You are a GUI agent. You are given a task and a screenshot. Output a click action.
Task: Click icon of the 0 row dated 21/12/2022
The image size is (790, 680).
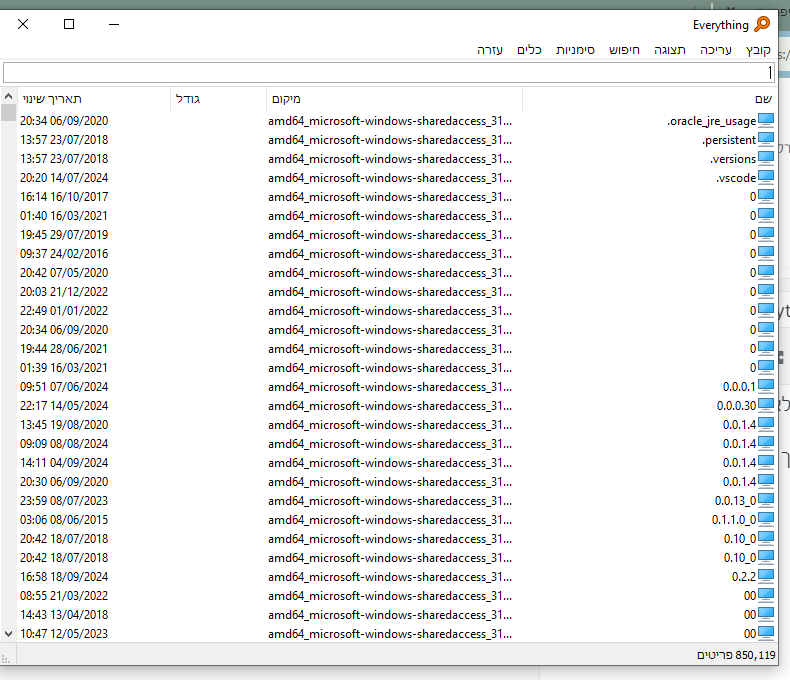coord(766,292)
